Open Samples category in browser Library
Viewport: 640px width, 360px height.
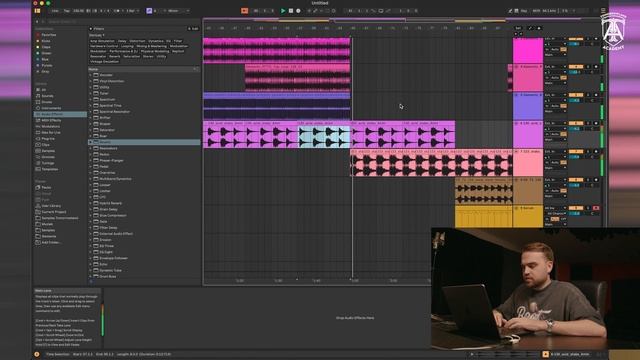[x=48, y=151]
